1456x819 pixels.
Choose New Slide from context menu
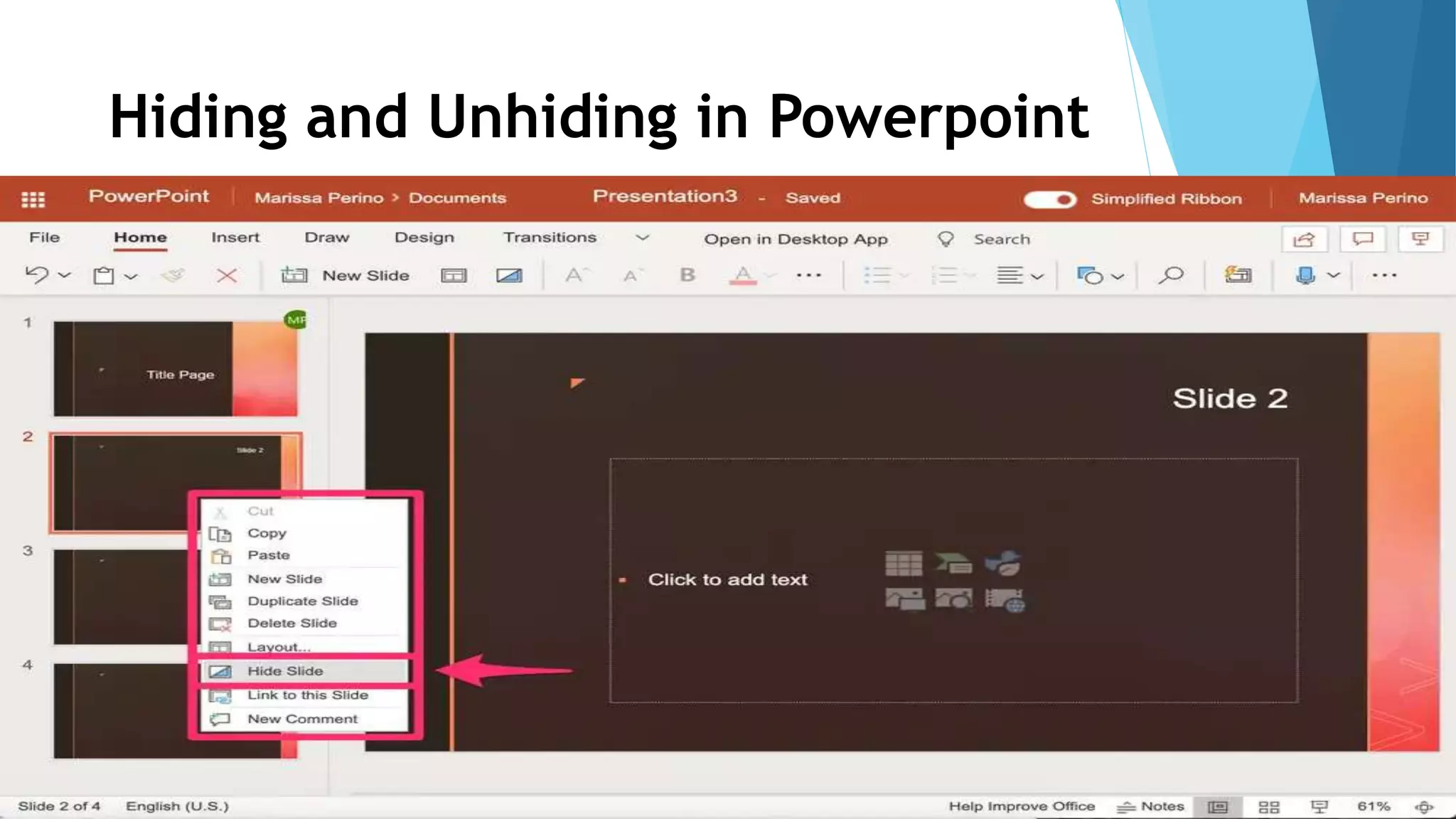click(x=305, y=579)
